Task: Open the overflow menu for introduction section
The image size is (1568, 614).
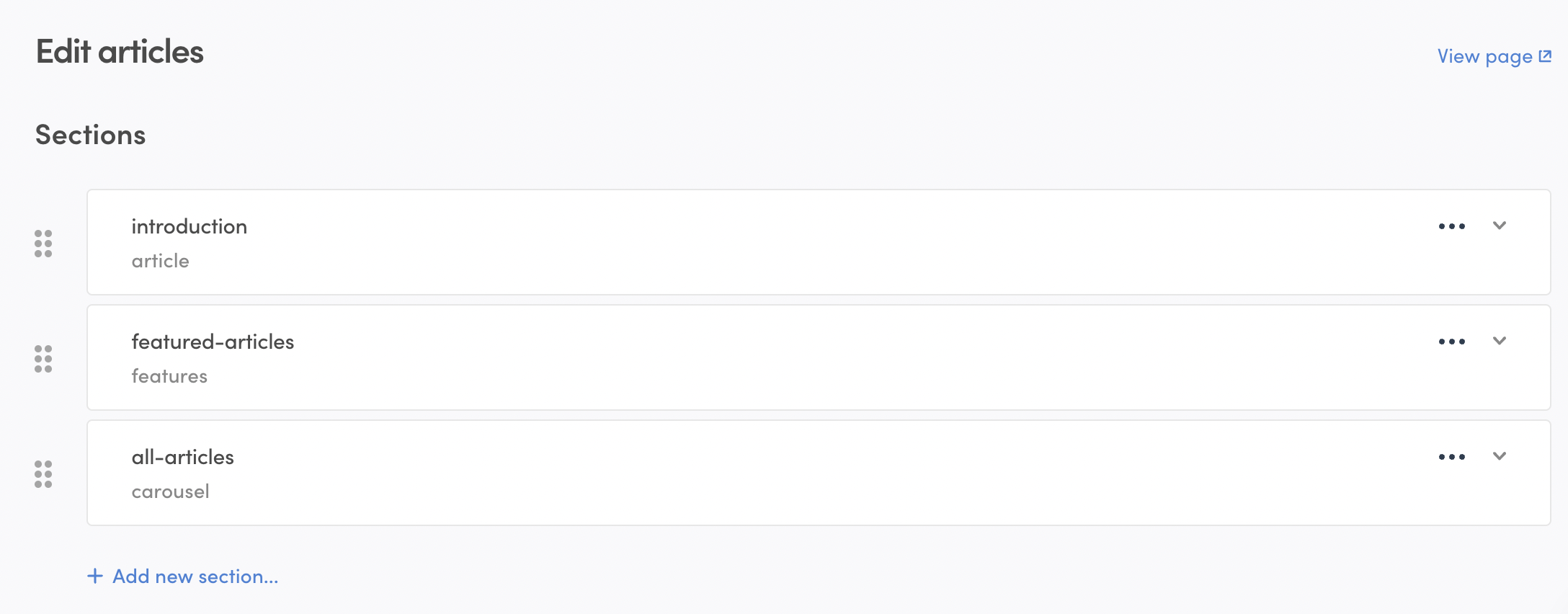Action: 1451,226
